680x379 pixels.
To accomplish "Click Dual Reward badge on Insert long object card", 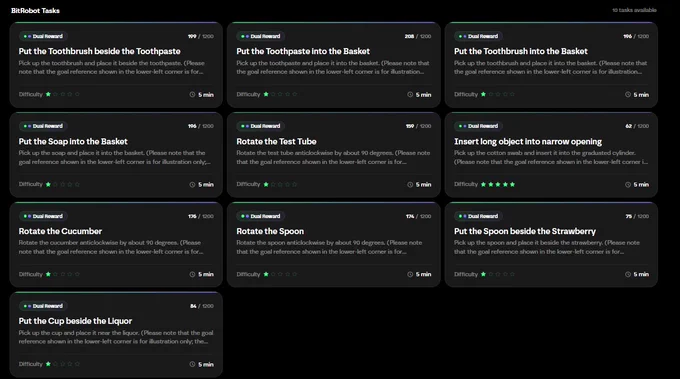I will [x=478, y=126].
